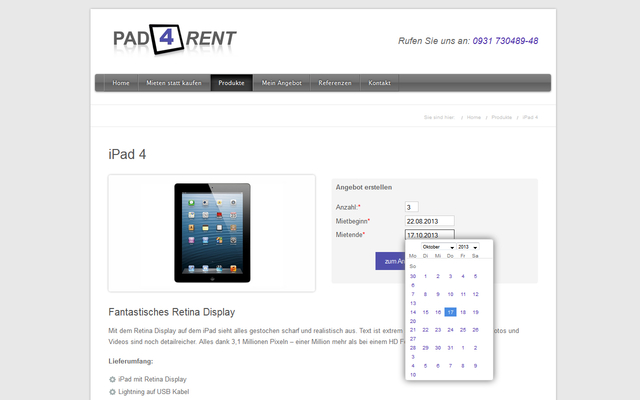Select the Produkte menu tab
640x400 pixels.
click(231, 83)
